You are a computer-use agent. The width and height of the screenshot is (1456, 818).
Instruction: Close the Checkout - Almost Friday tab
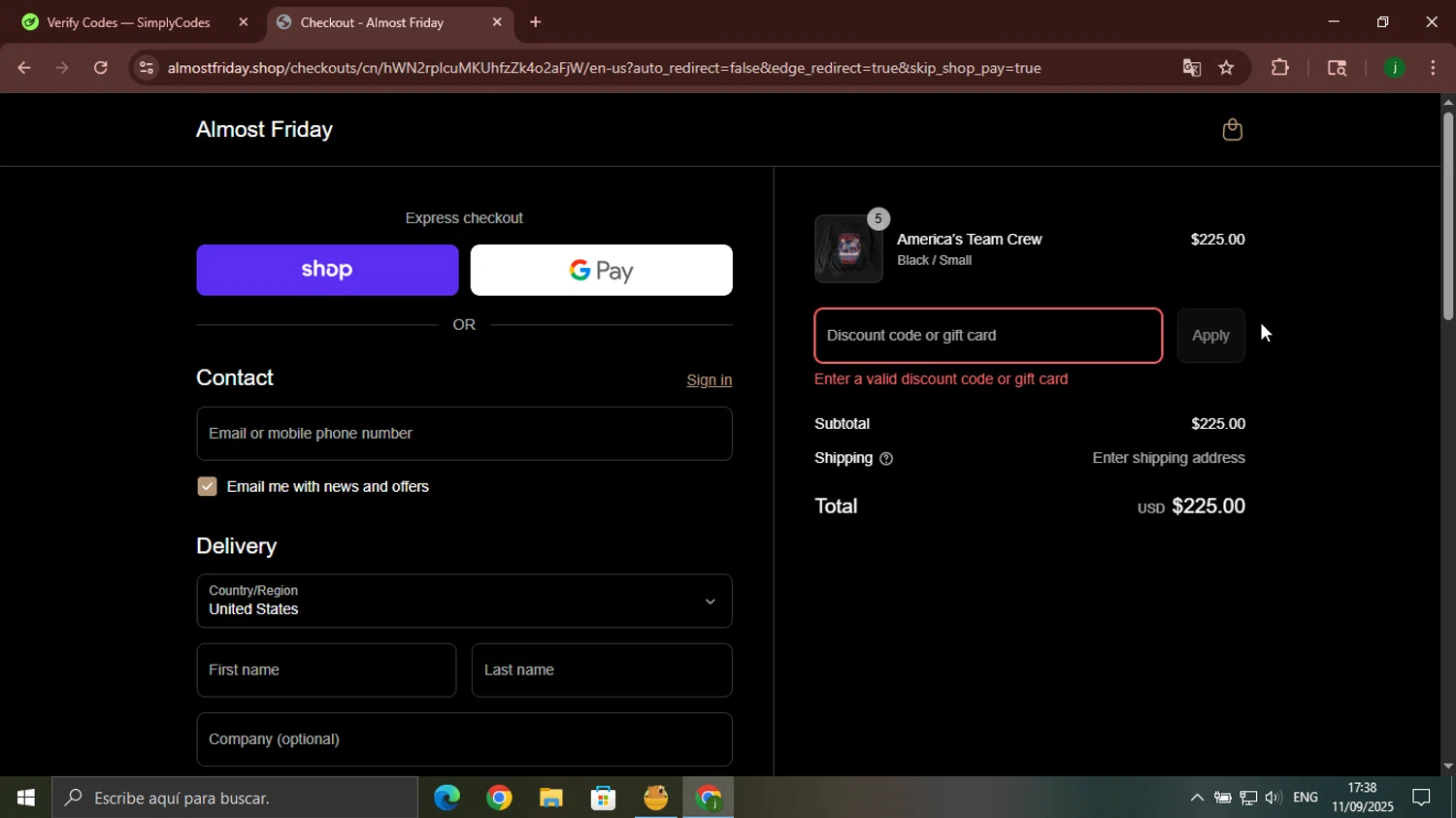click(497, 22)
